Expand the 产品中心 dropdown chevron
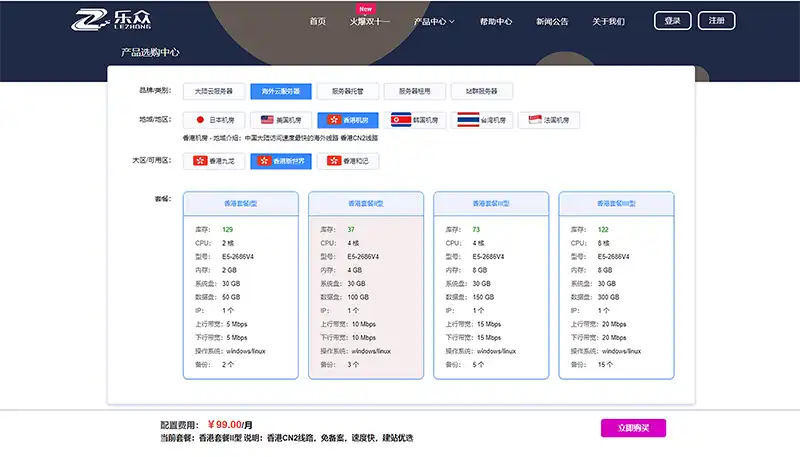The height and width of the screenshot is (457, 800). [x=452, y=21]
